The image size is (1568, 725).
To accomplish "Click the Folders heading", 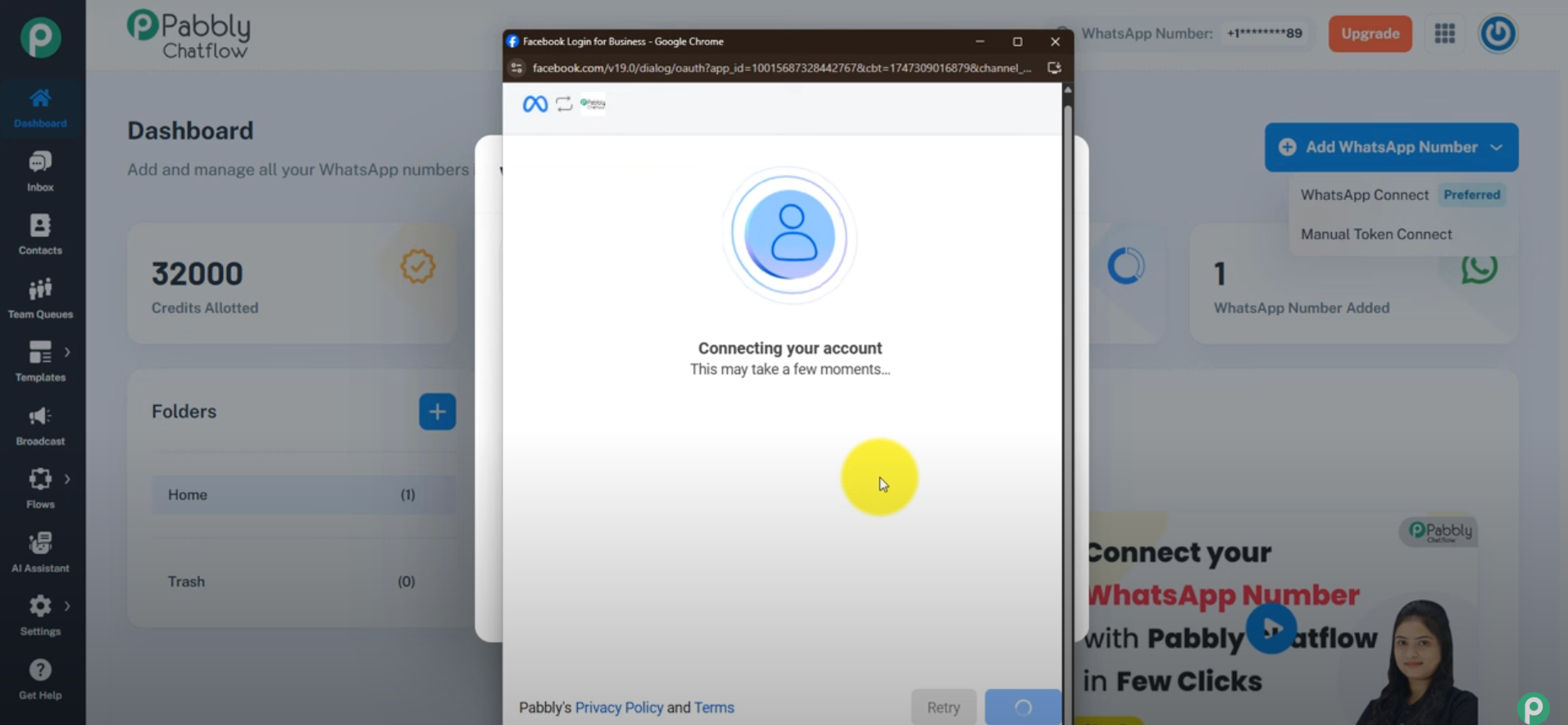I will [184, 412].
